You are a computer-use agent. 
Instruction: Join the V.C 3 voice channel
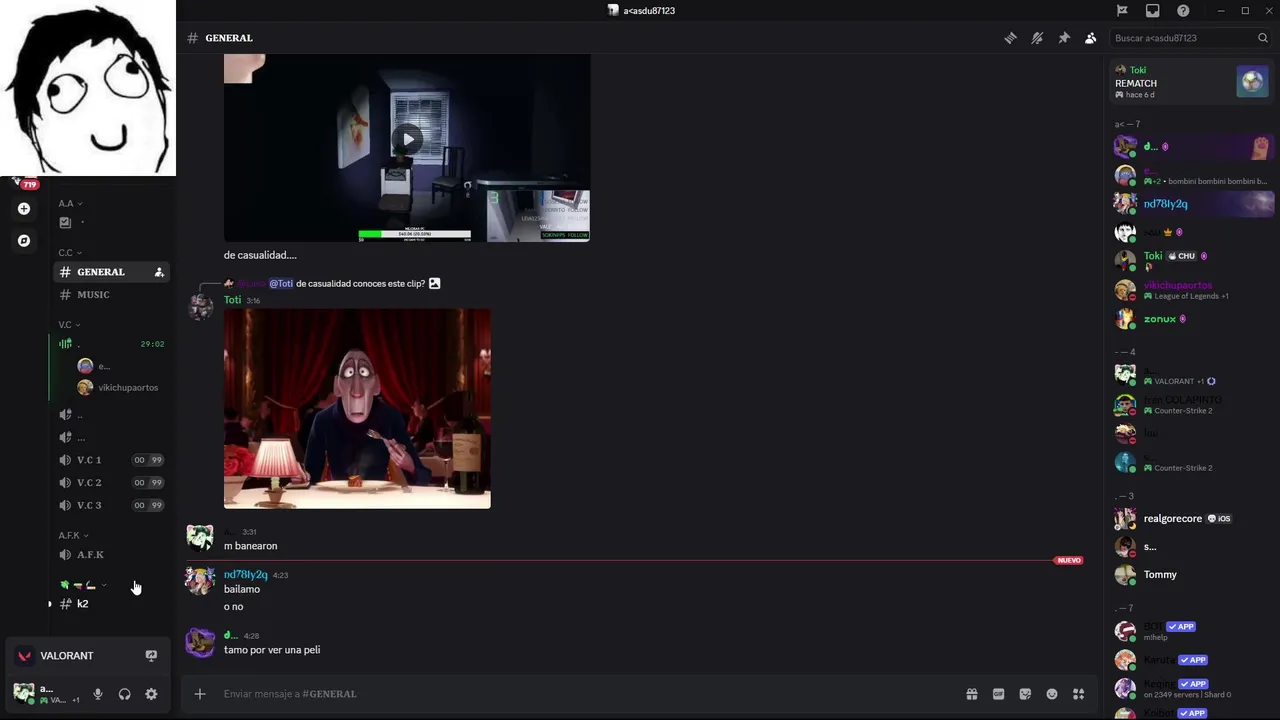111,505
